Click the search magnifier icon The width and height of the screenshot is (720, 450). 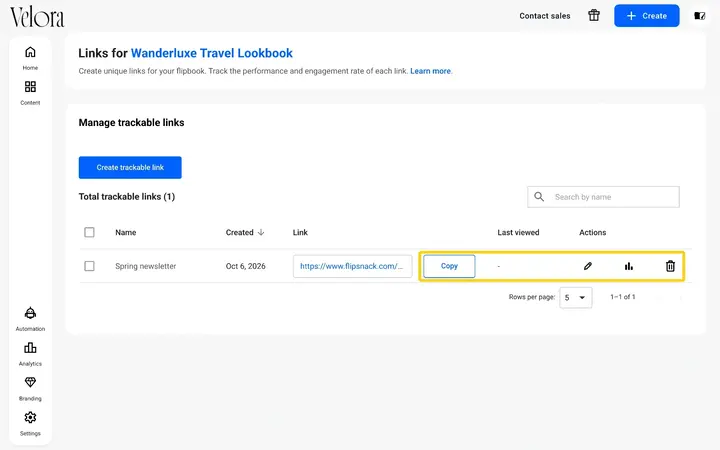539,197
